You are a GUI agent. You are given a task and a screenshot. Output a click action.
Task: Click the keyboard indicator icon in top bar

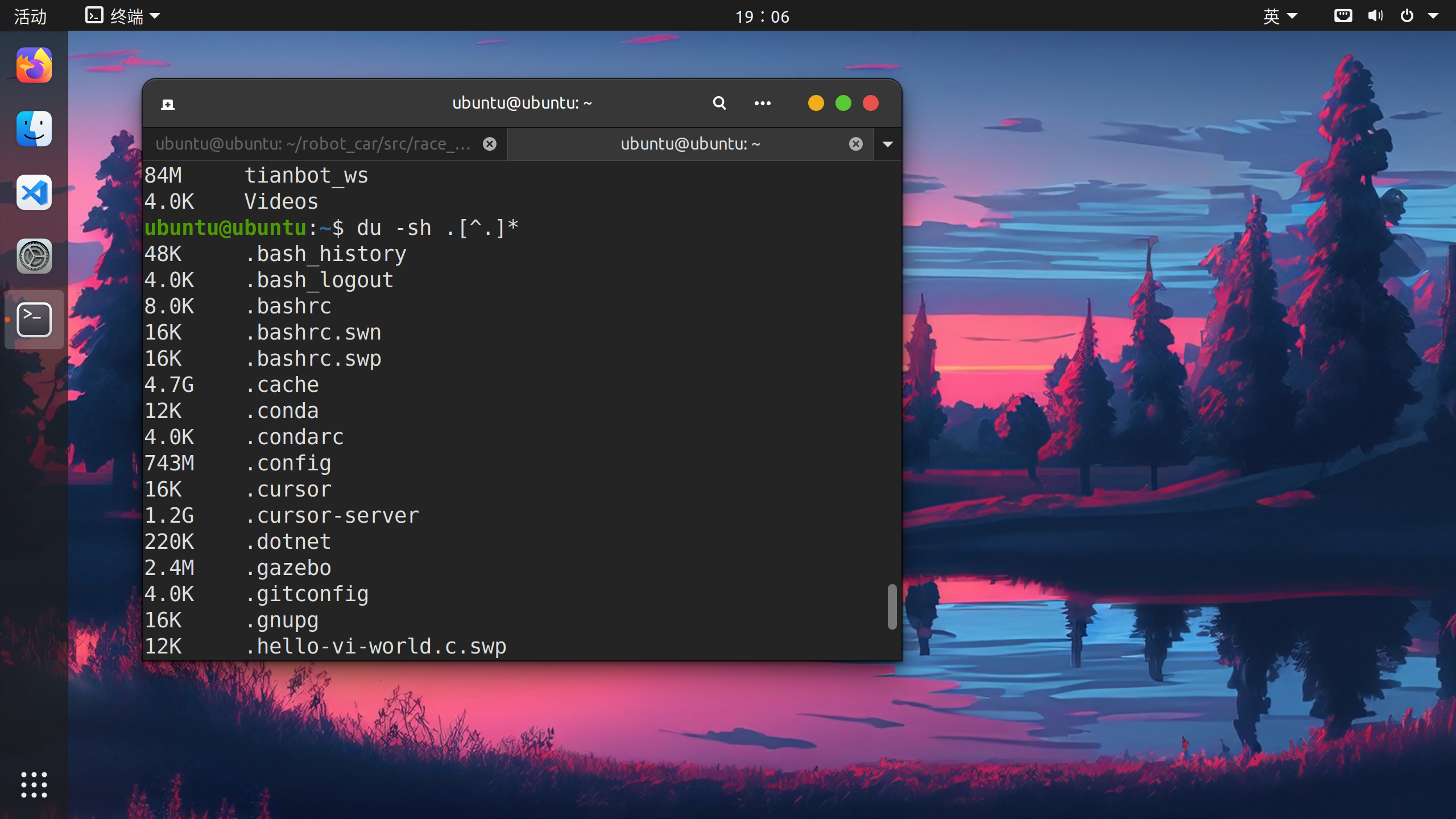tap(1343, 16)
